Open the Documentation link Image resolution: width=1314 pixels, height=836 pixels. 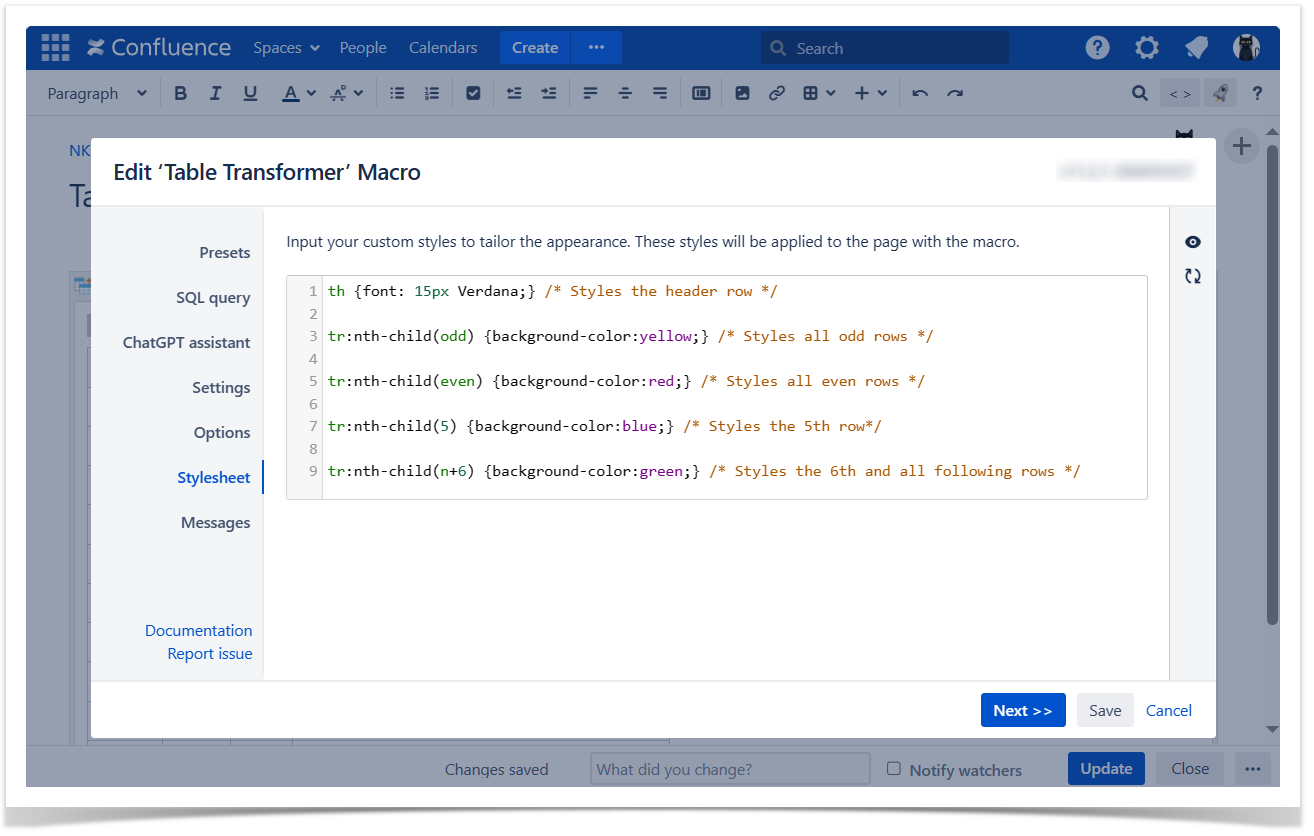[198, 631]
